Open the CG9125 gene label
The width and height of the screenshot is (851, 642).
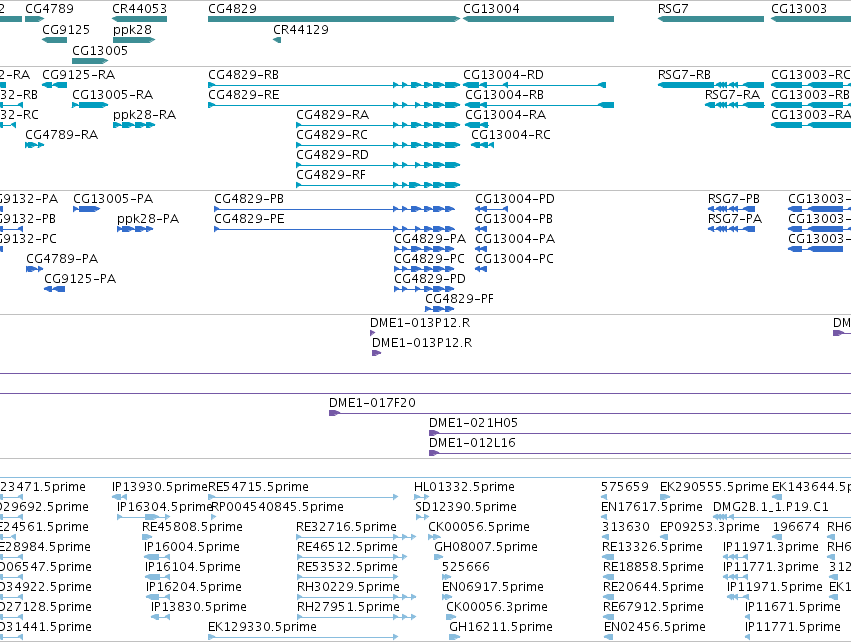click(66, 30)
